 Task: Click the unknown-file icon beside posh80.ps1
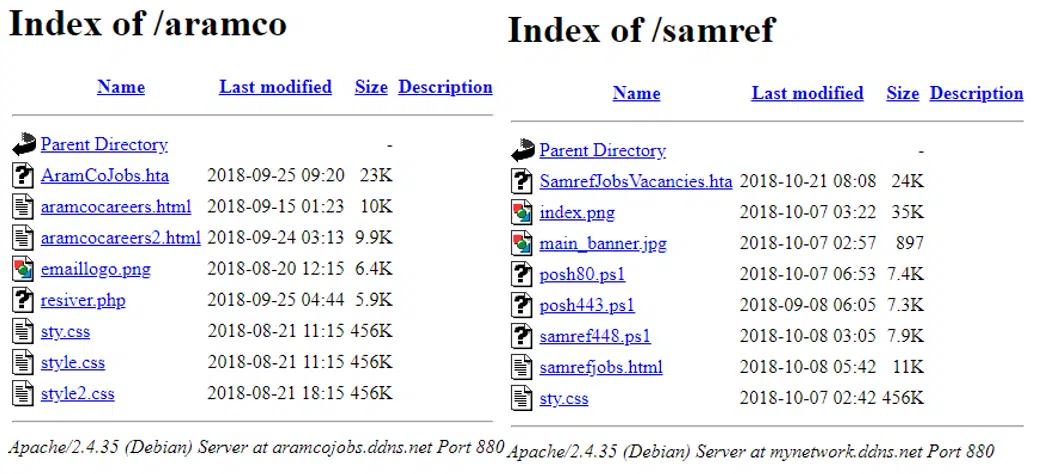pos(522,274)
